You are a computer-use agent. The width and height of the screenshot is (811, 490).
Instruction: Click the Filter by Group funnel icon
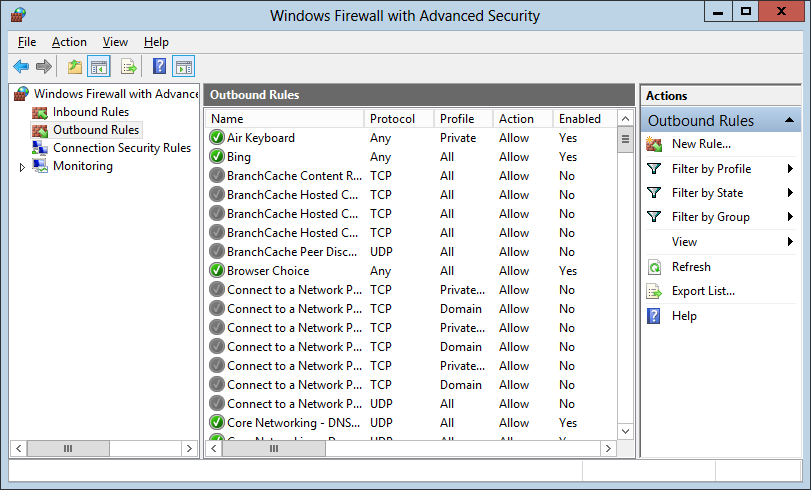click(x=654, y=217)
